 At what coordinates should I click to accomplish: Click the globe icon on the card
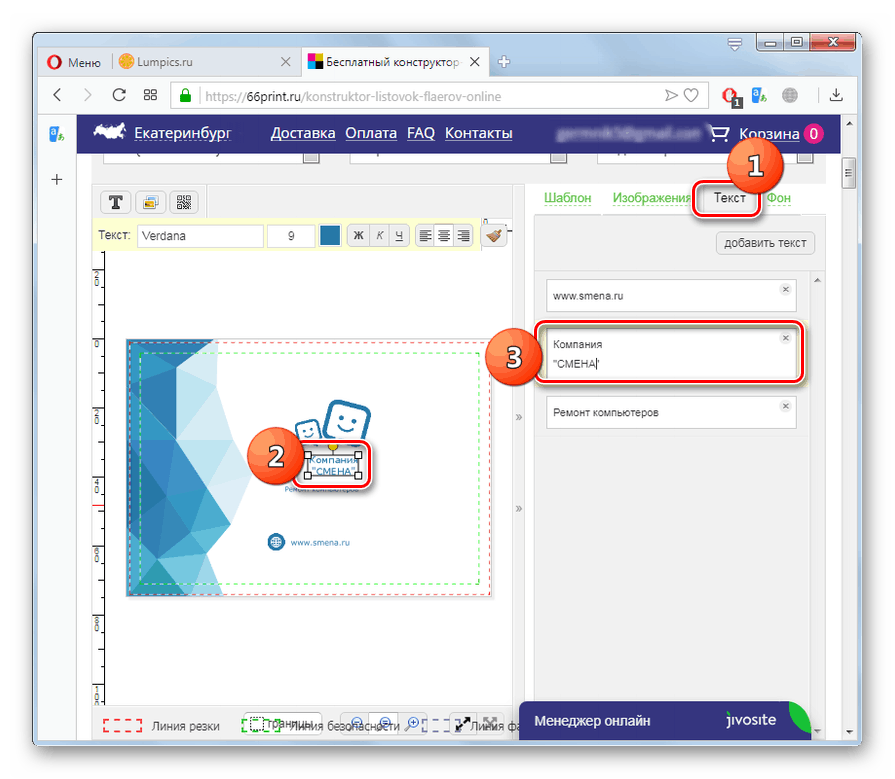tap(276, 542)
